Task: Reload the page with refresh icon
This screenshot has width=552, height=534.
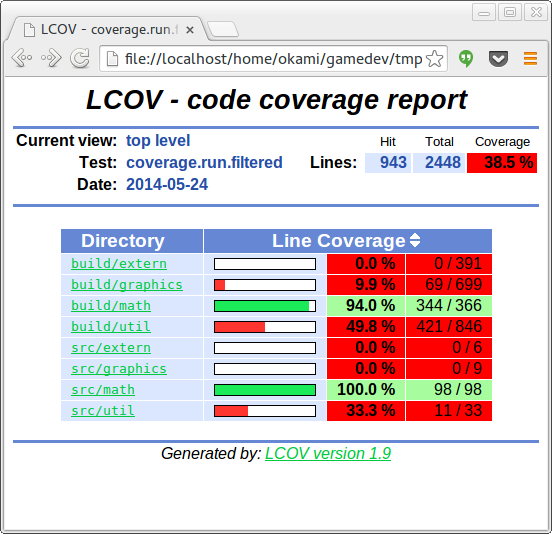Action: pos(80,58)
